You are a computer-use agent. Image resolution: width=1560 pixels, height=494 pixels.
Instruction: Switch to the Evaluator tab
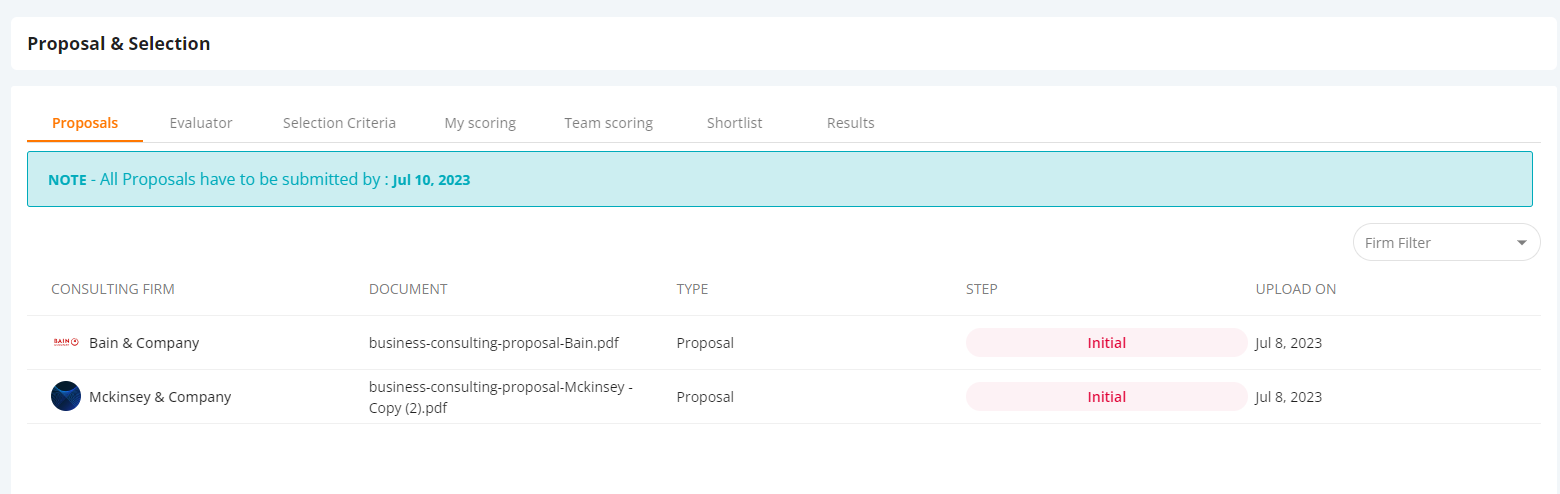point(201,123)
